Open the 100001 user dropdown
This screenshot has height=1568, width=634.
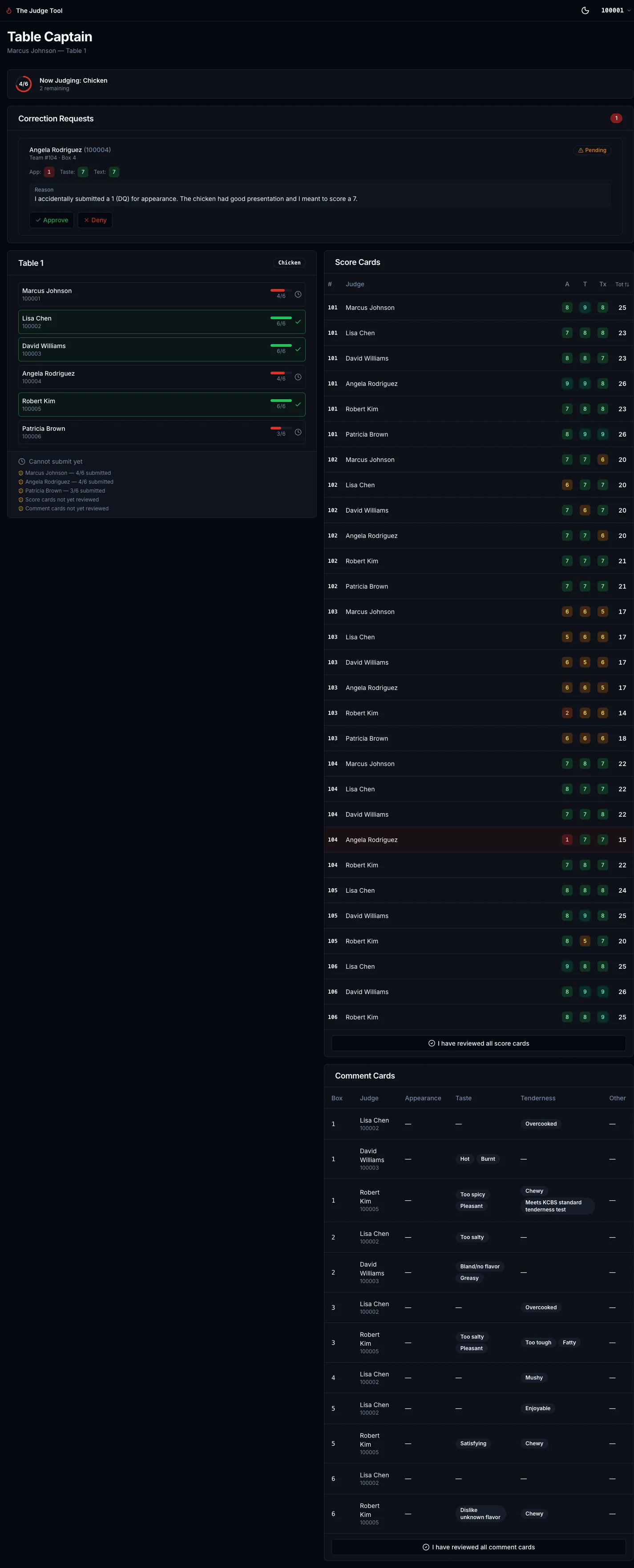pyautogui.click(x=615, y=10)
